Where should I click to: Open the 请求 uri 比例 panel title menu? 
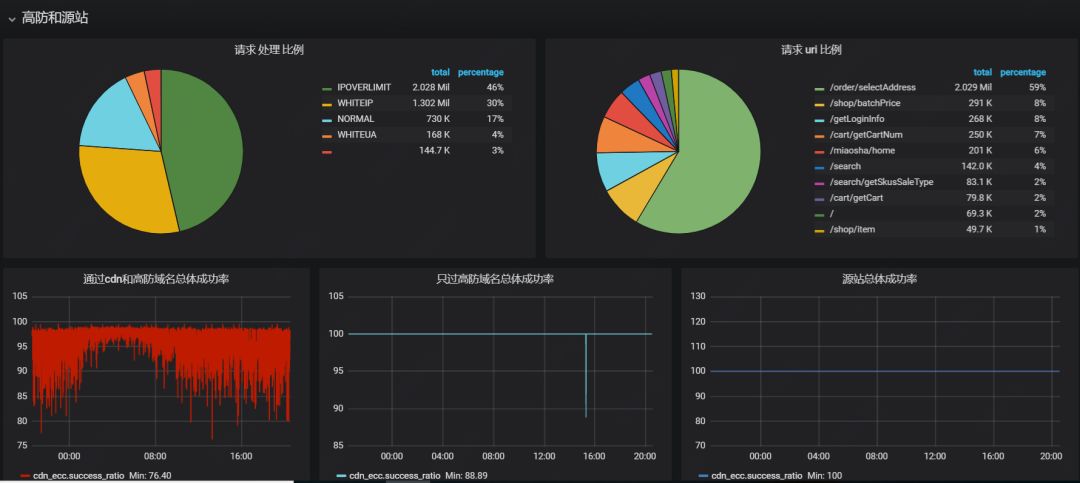tap(811, 50)
